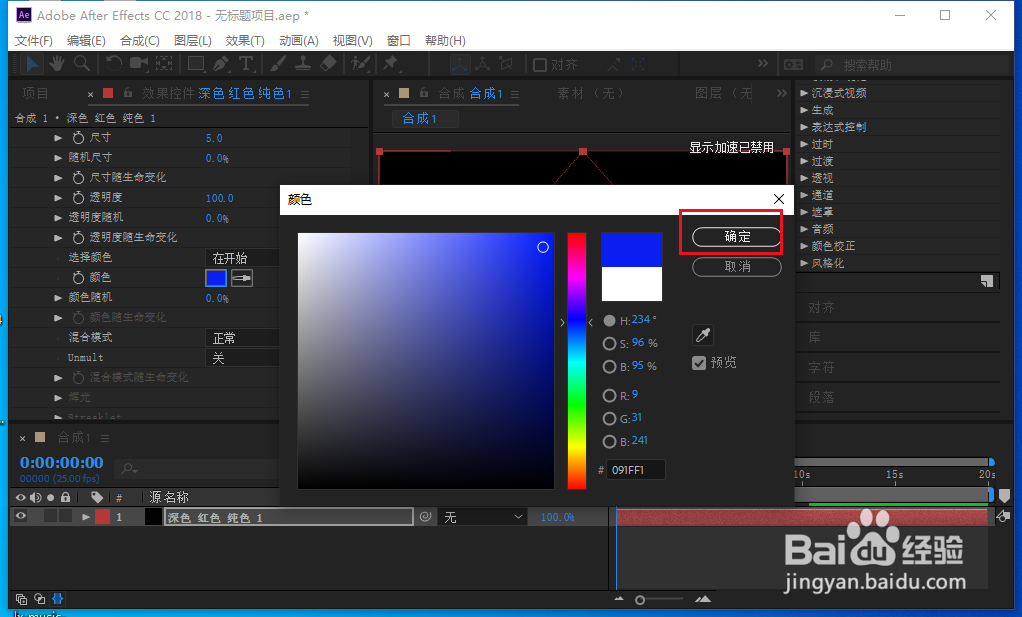Select the Hand tool

[57, 64]
